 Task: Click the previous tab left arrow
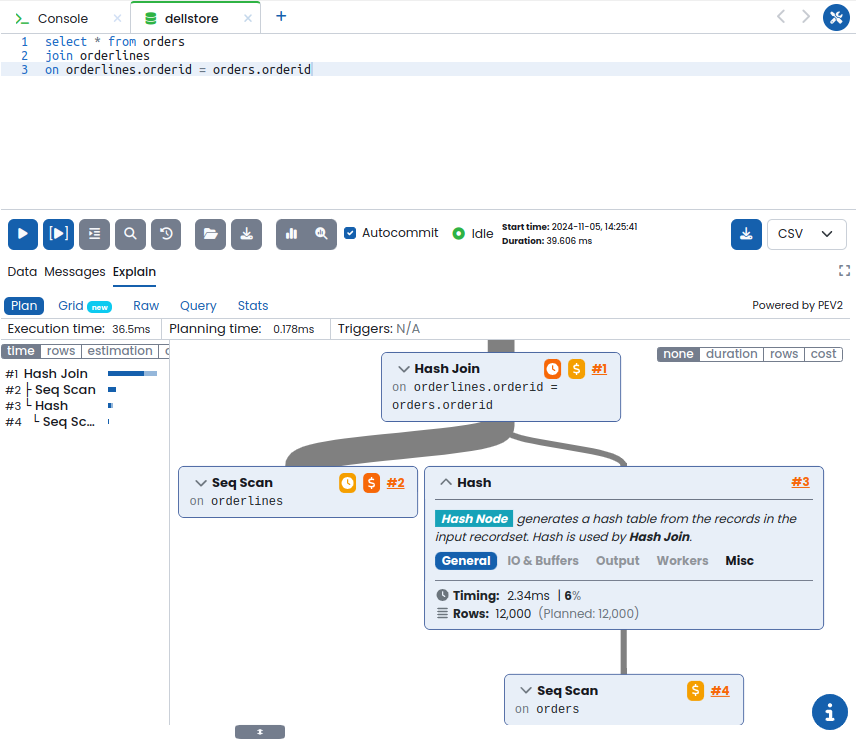click(781, 17)
